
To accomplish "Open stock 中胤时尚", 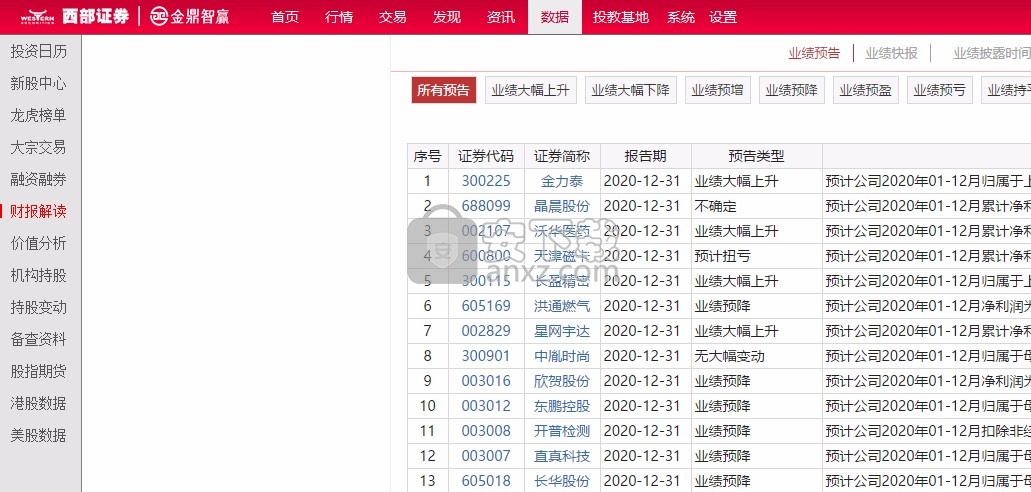I will tap(562, 356).
